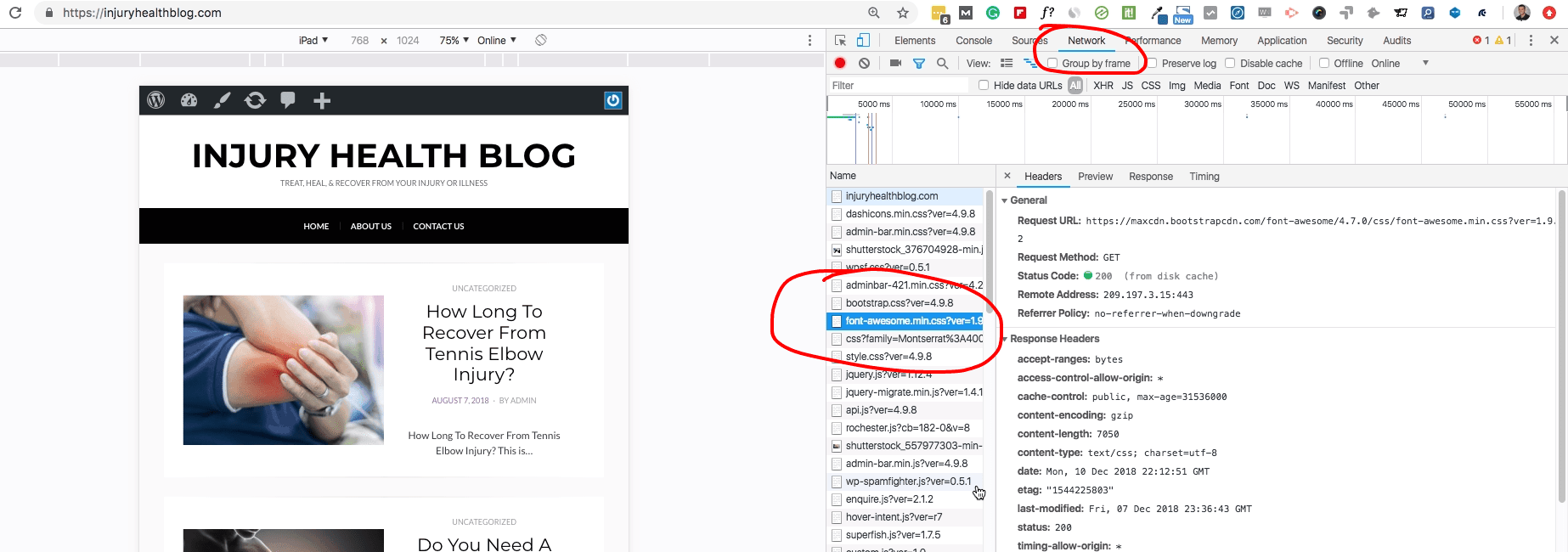Viewport: 1568px width, 552px height.
Task: Switch to large request rows view
Action: 1007,63
